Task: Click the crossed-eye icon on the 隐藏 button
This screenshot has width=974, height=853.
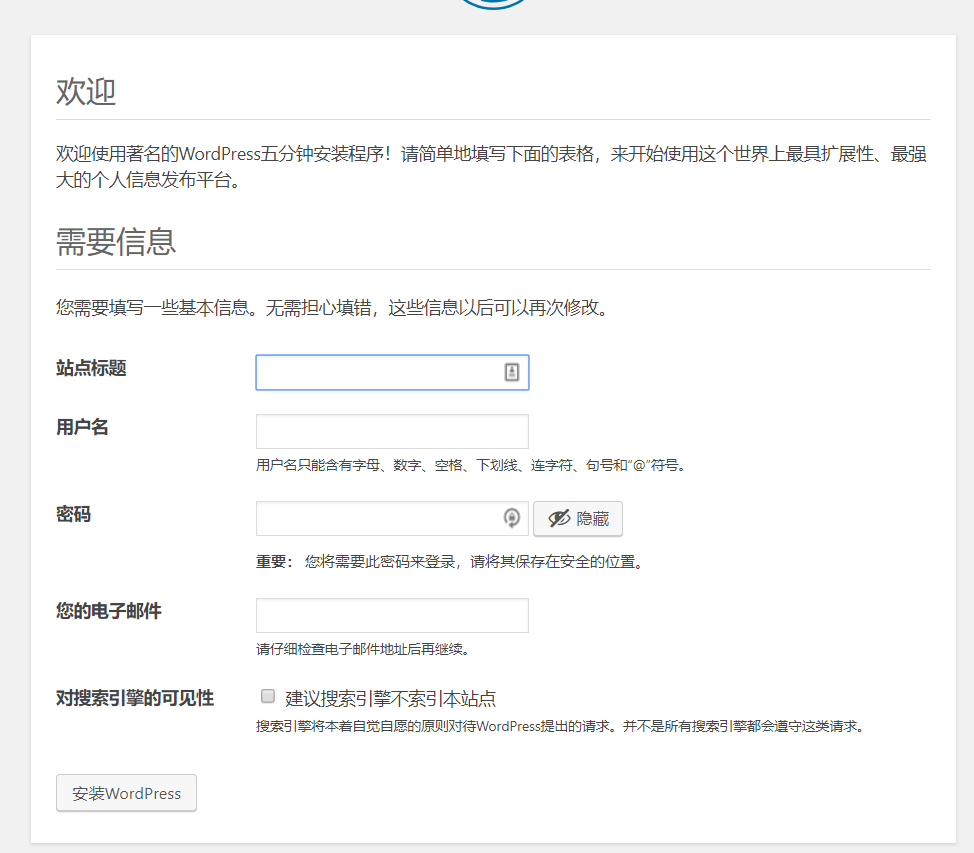Action: point(560,518)
